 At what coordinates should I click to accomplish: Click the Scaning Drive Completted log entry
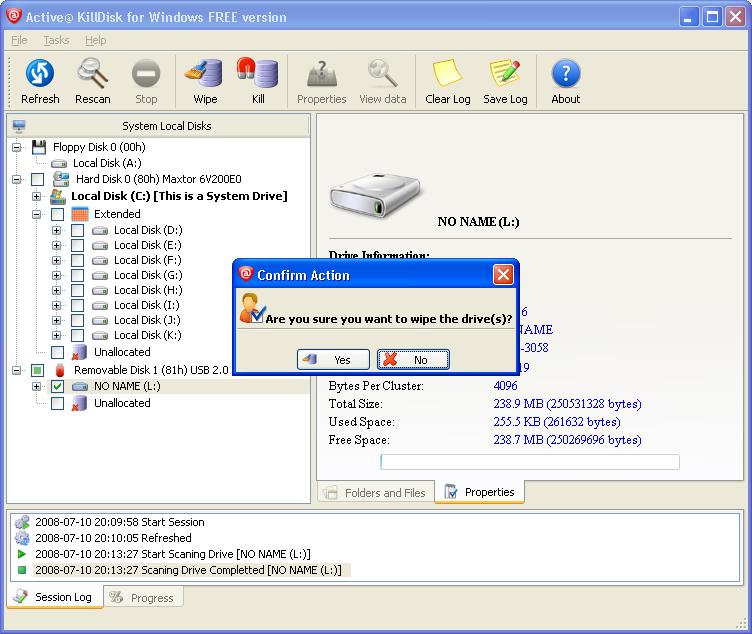[188, 570]
